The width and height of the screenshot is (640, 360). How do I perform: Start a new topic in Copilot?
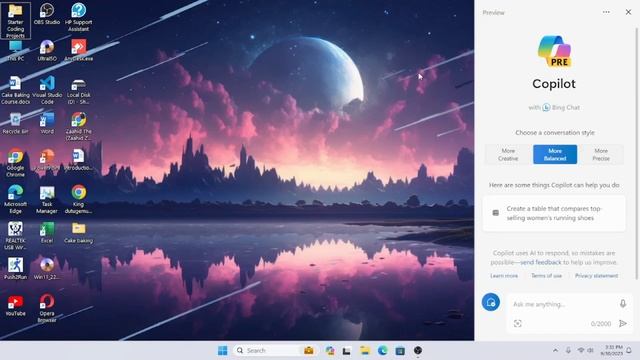point(491,302)
